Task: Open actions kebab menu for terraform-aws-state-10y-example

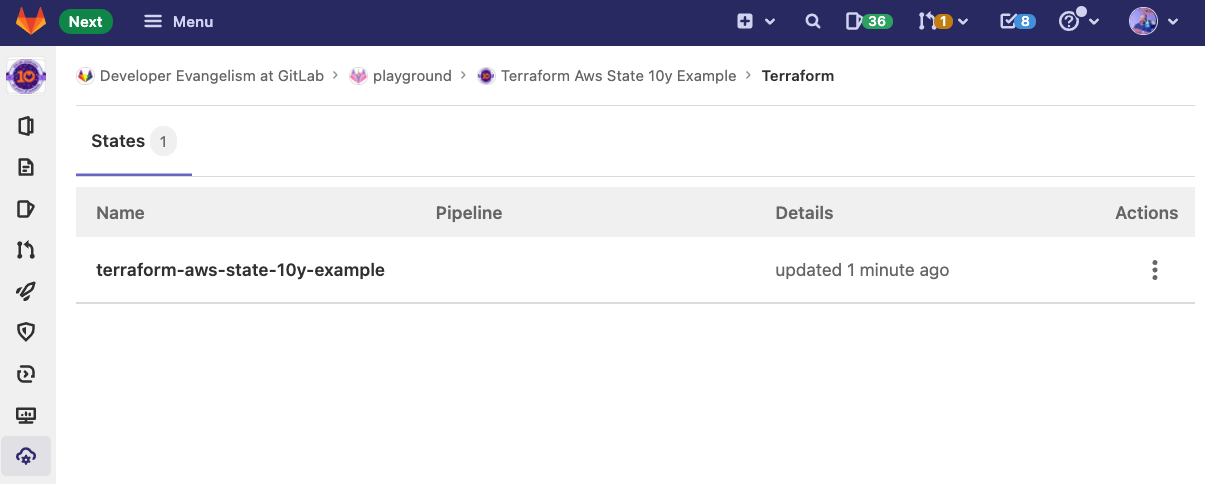Action: pos(1155,270)
